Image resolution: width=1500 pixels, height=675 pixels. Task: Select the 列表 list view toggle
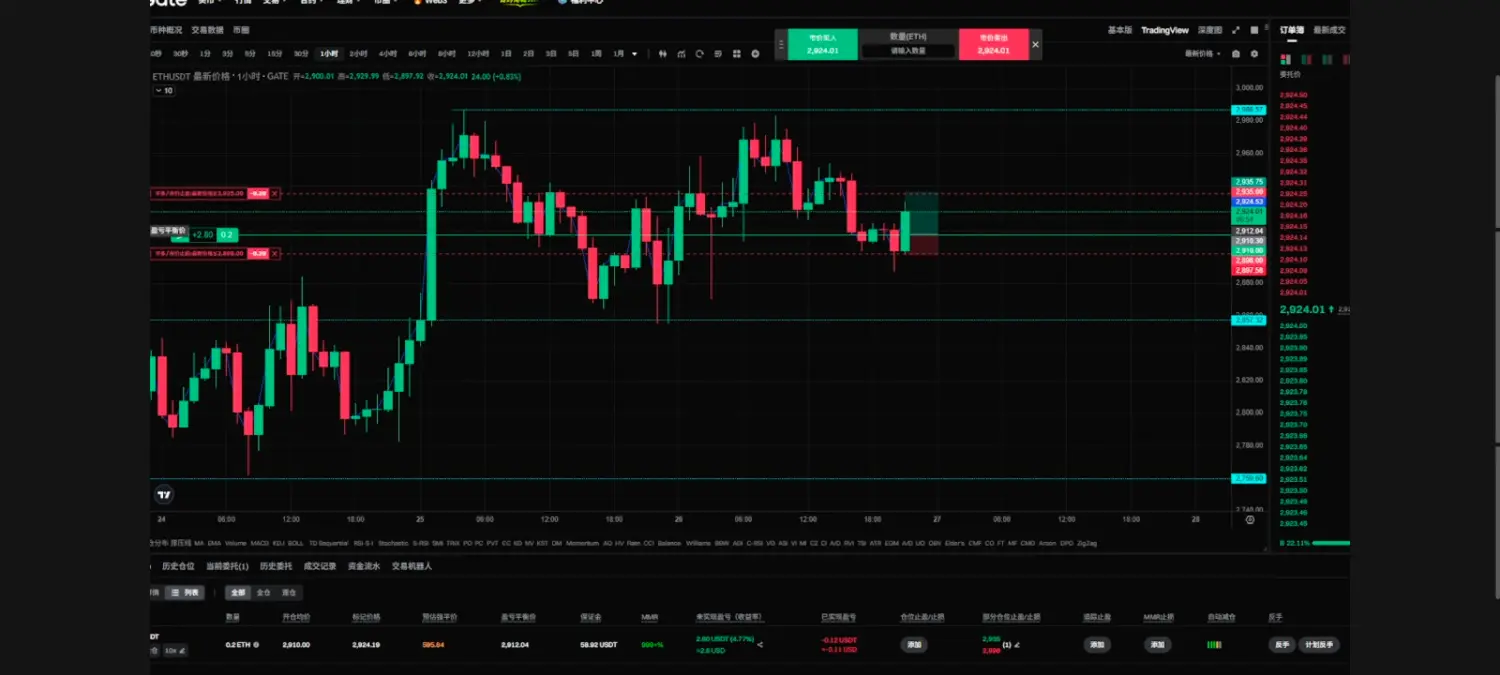(x=184, y=592)
